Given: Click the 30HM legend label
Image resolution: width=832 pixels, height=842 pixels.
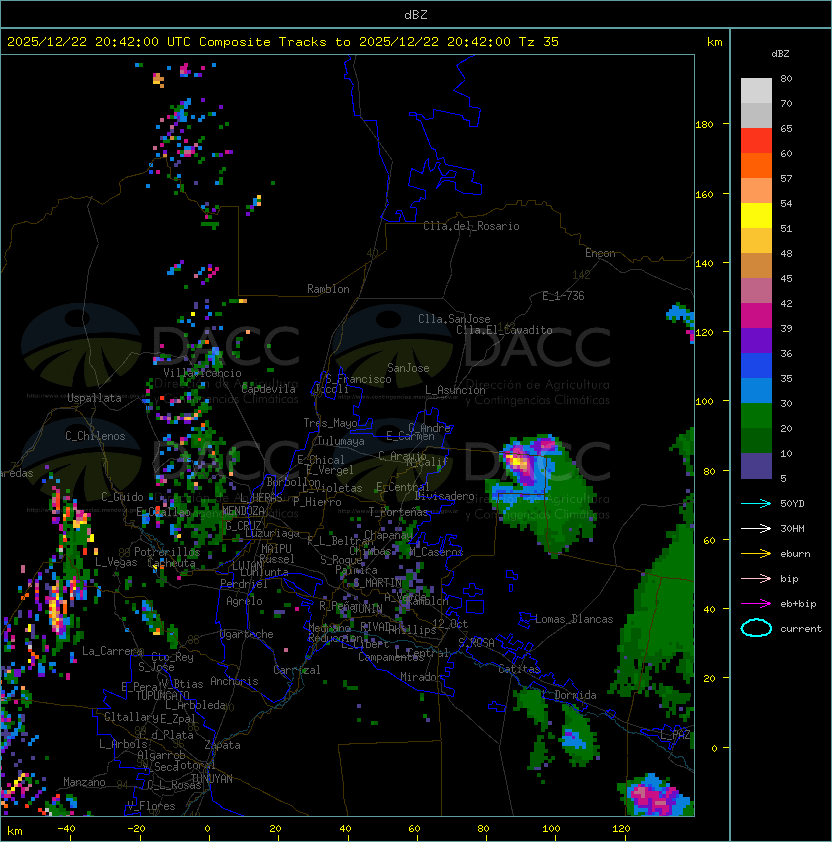Looking at the screenshot, I should (x=792, y=528).
